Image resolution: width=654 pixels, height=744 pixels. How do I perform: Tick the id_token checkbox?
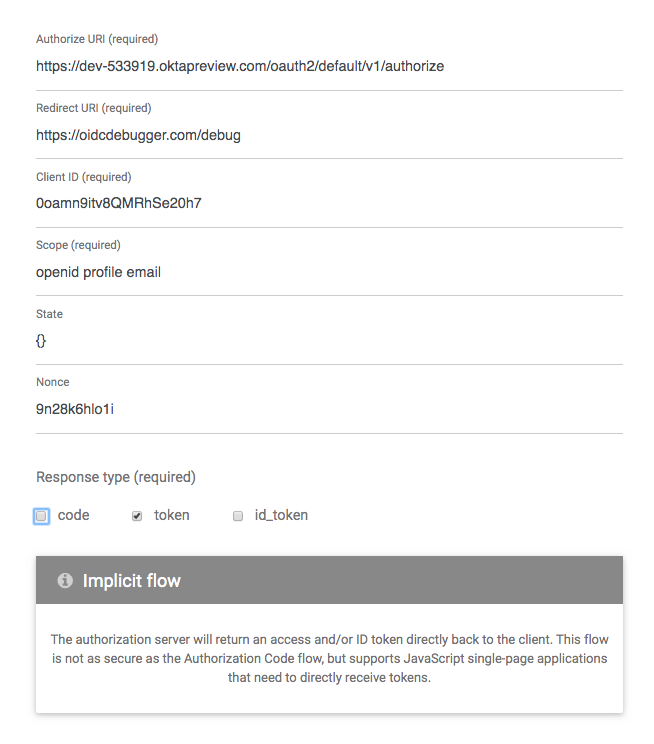point(238,516)
